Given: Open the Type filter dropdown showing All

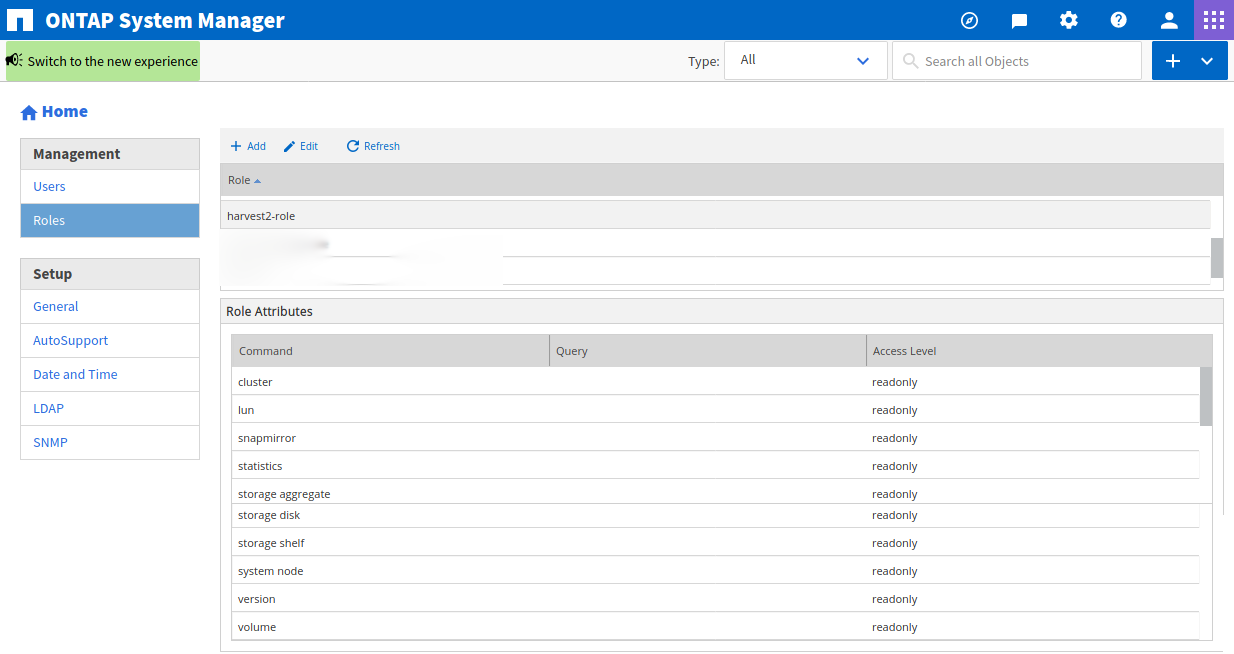Looking at the screenshot, I should tap(806, 60).
